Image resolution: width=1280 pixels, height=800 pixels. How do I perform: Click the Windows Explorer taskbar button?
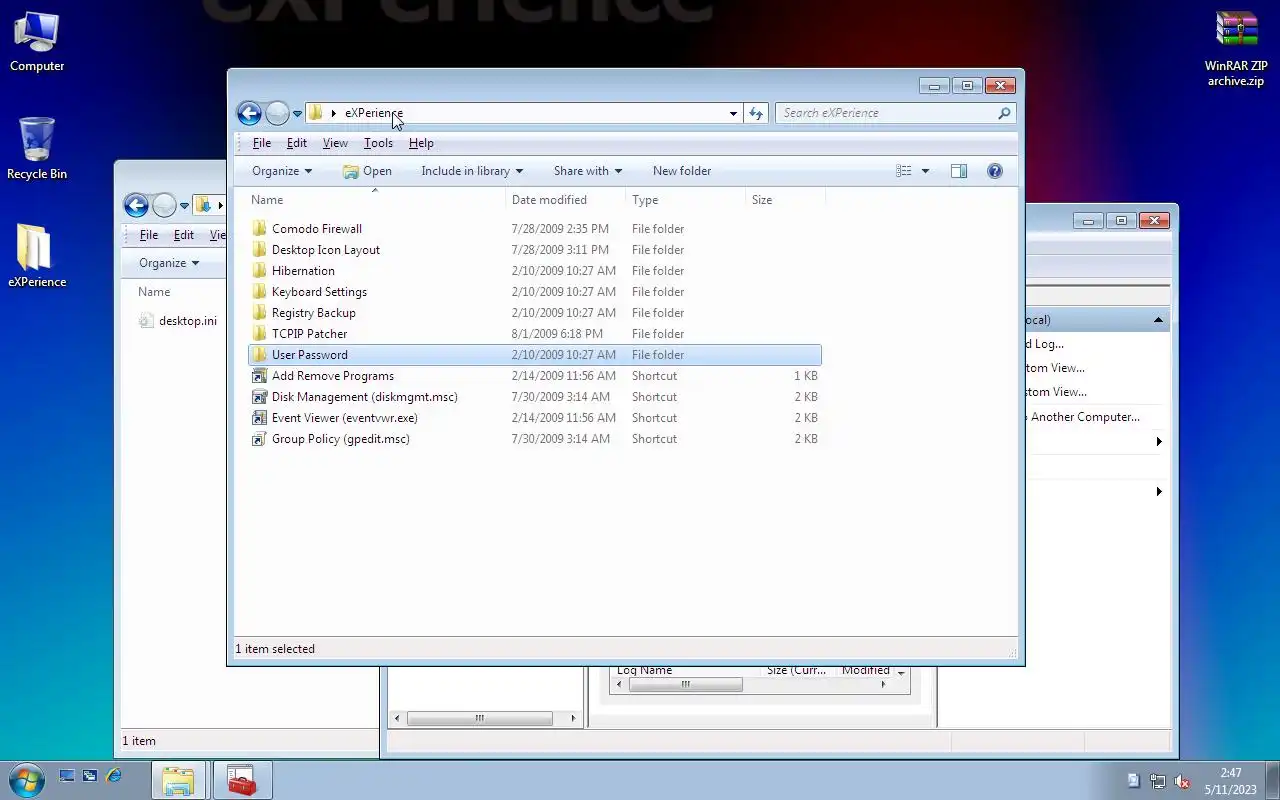click(x=178, y=780)
